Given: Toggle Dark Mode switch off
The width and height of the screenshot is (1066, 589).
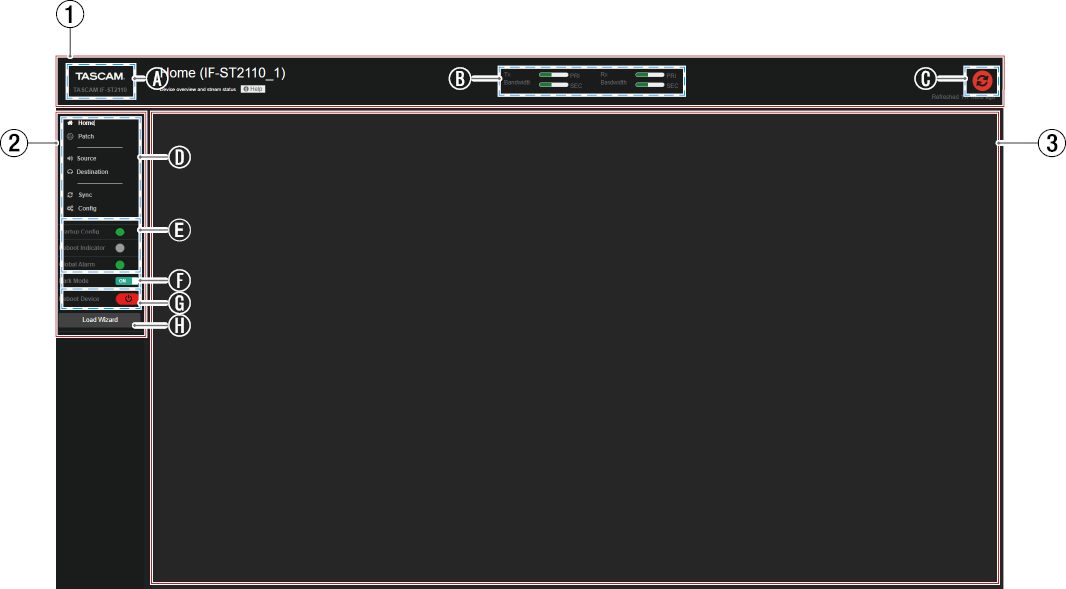Looking at the screenshot, I should coord(126,281).
